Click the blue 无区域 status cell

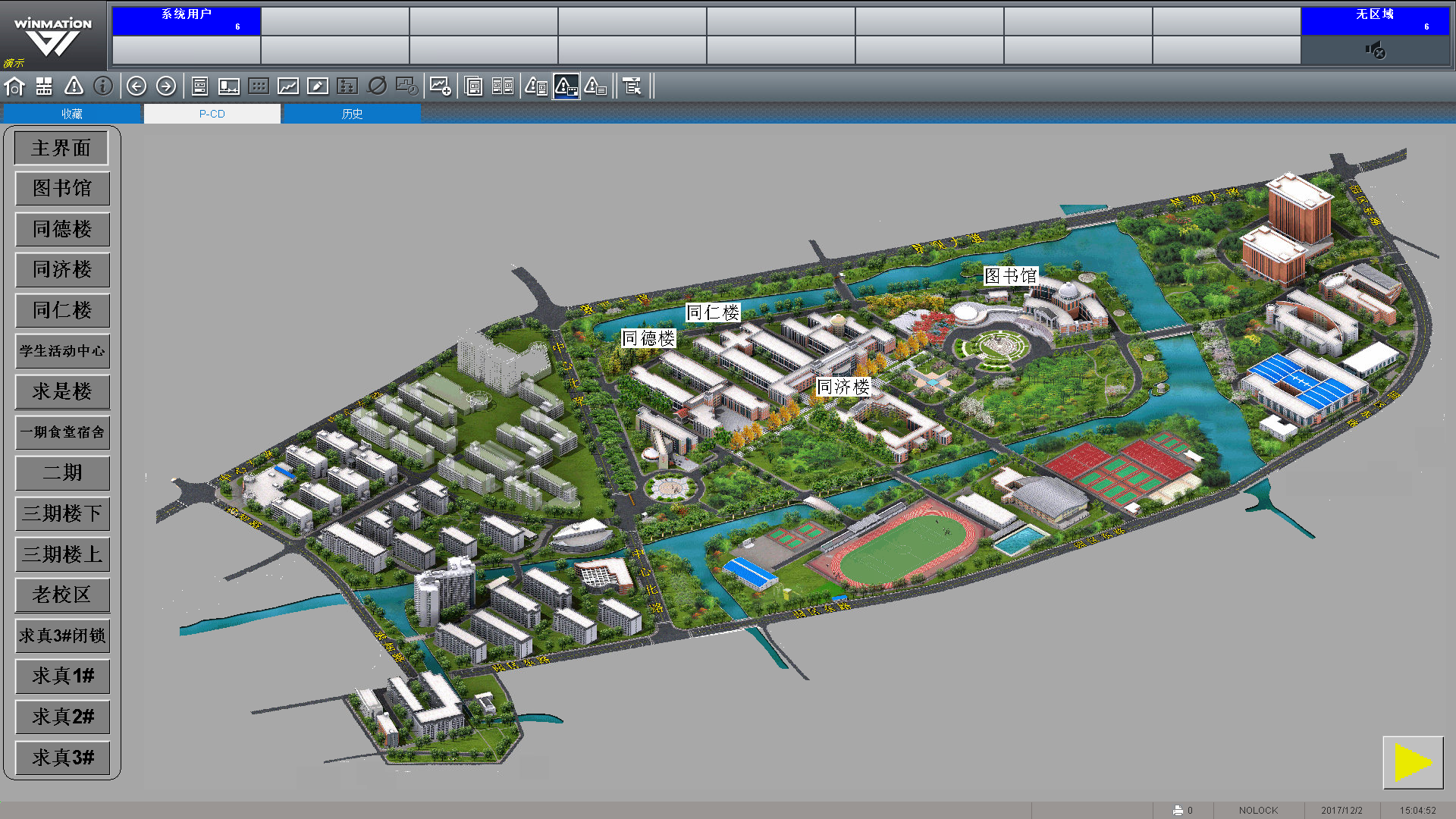[1375, 20]
